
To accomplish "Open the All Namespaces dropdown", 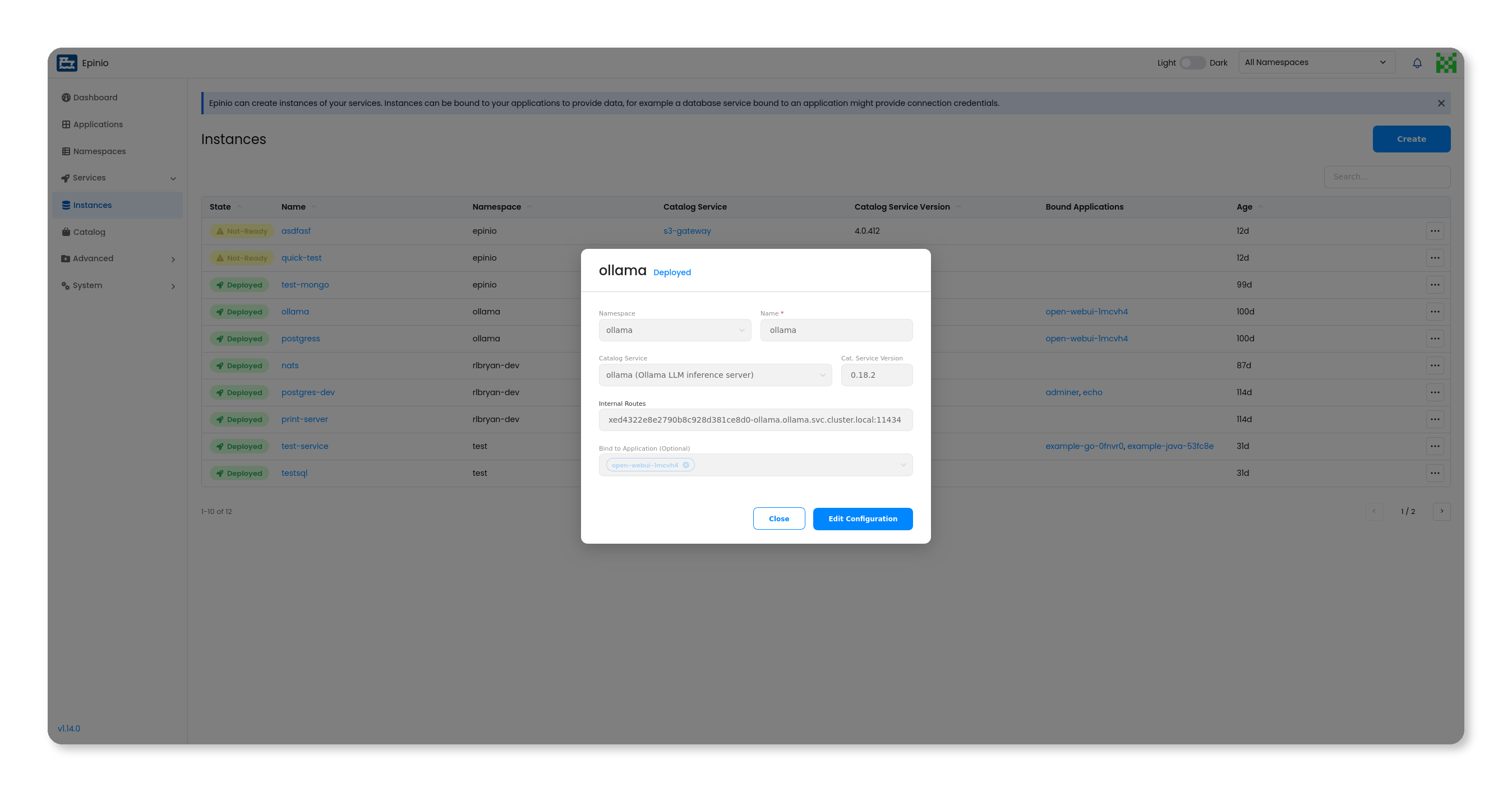I will coord(1316,62).
